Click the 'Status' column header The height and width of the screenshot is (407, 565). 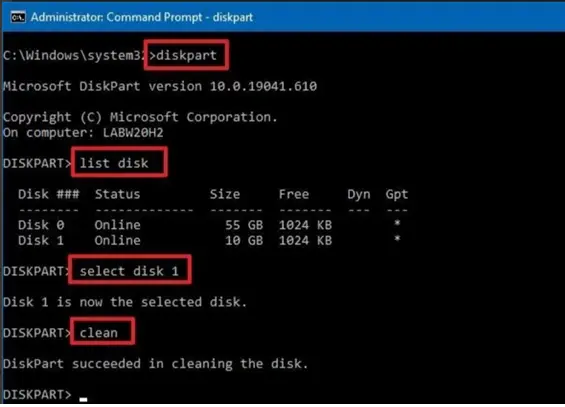(x=117, y=194)
